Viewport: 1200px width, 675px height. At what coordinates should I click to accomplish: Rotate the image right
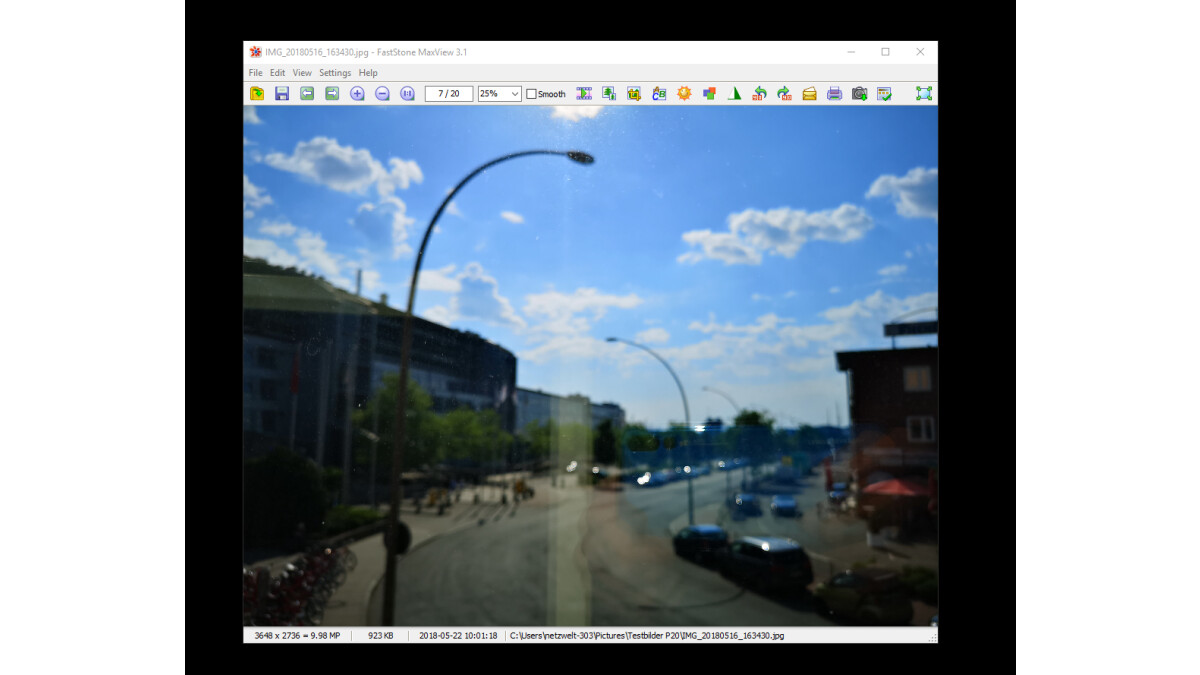(783, 93)
